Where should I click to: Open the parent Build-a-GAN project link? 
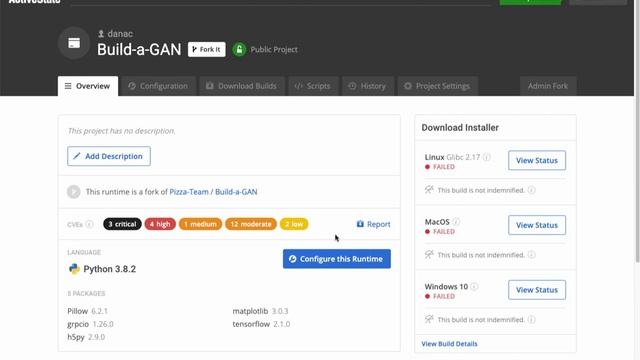point(236,192)
